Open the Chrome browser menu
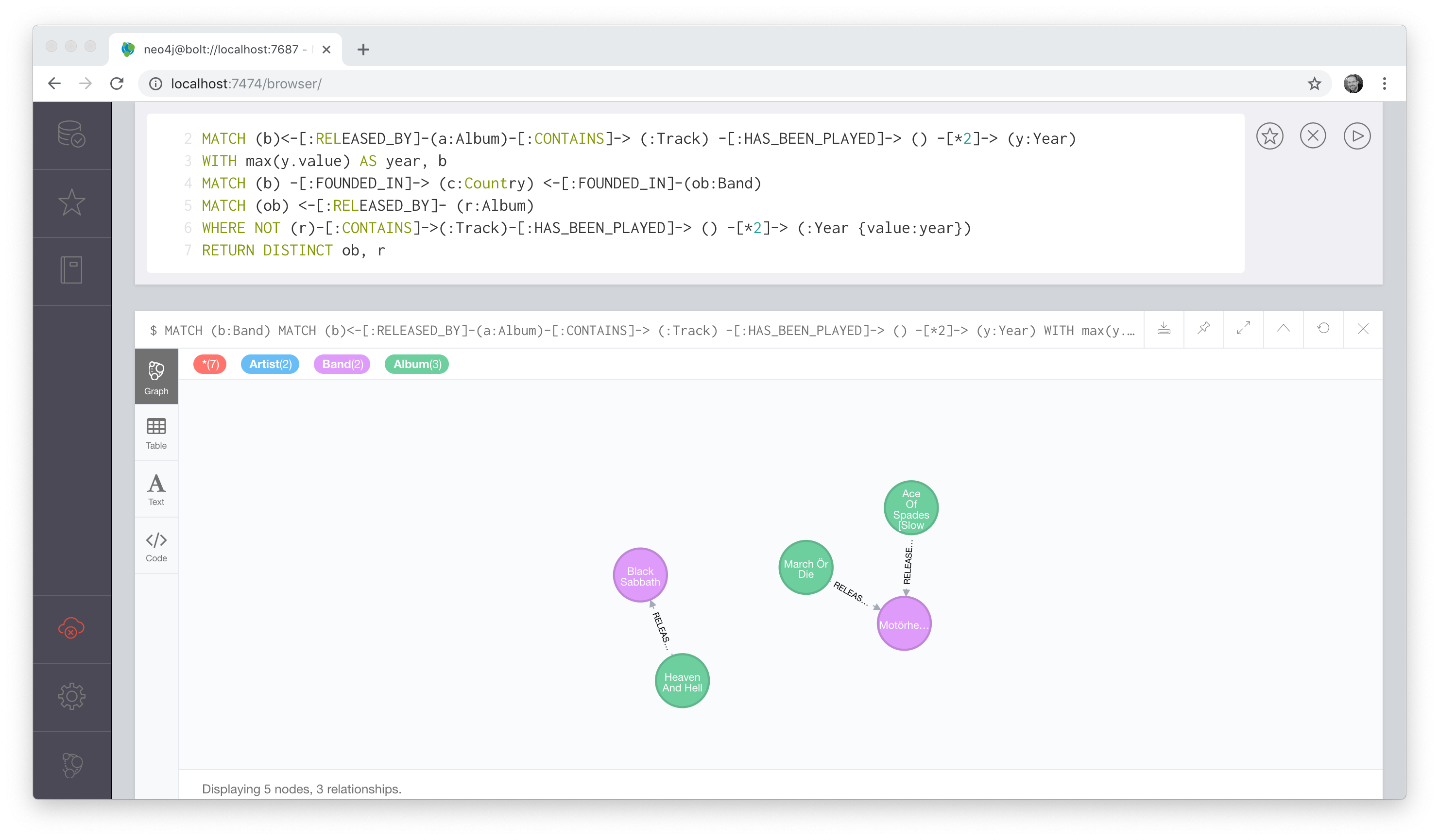This screenshot has height=840, width=1439. [1384, 84]
